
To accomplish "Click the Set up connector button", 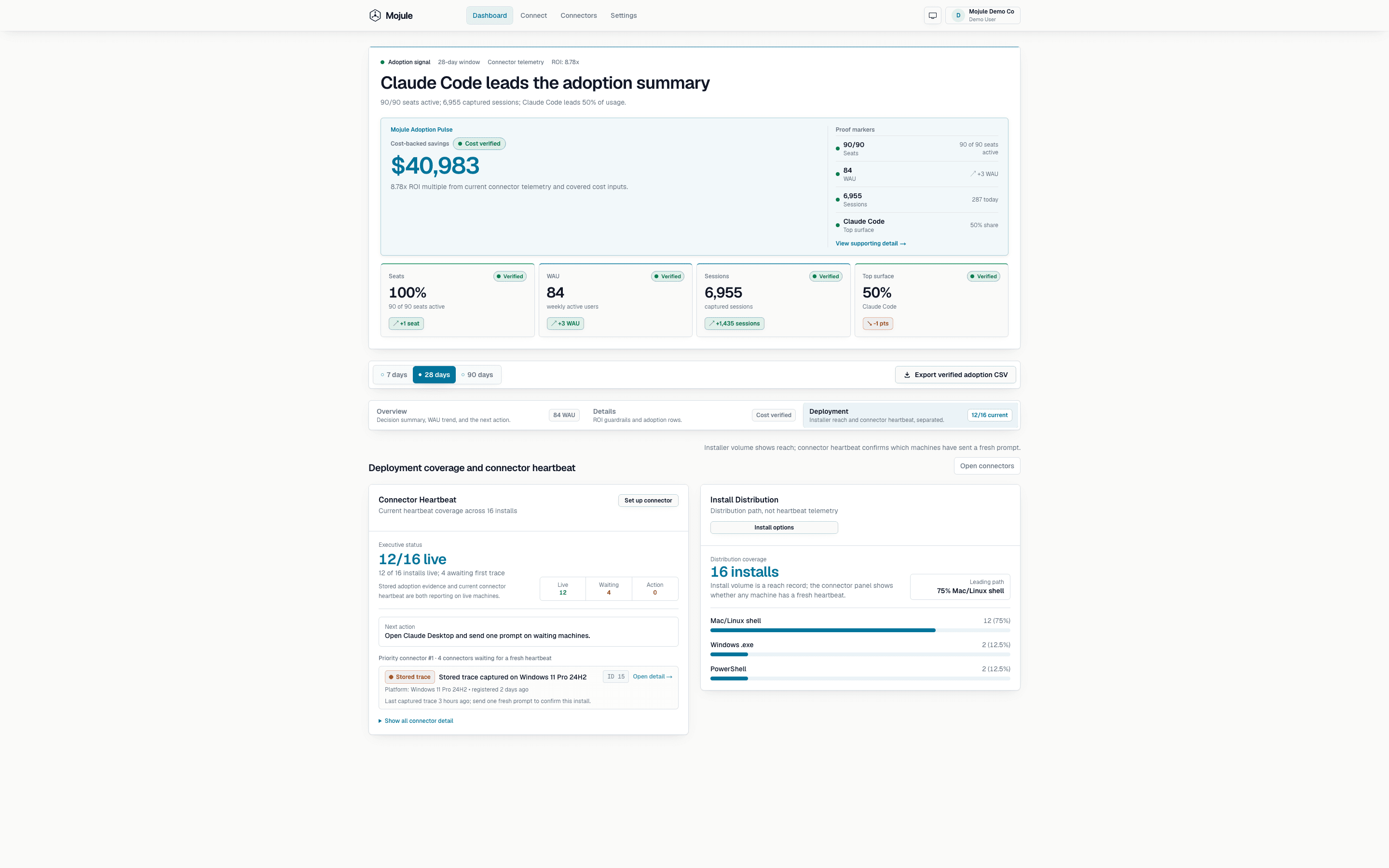I will click(648, 501).
